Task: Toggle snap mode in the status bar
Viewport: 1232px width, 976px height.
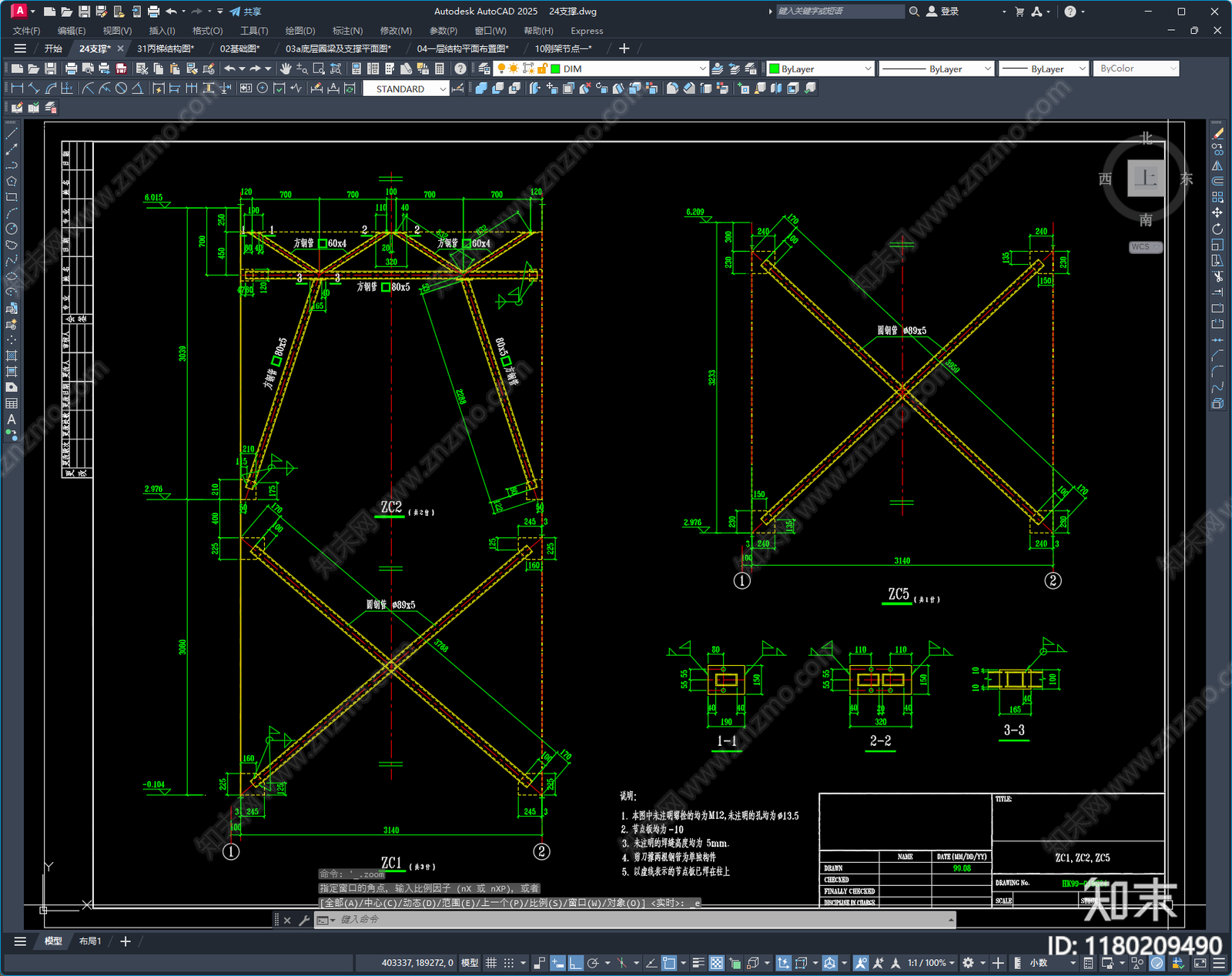Action: point(508,963)
